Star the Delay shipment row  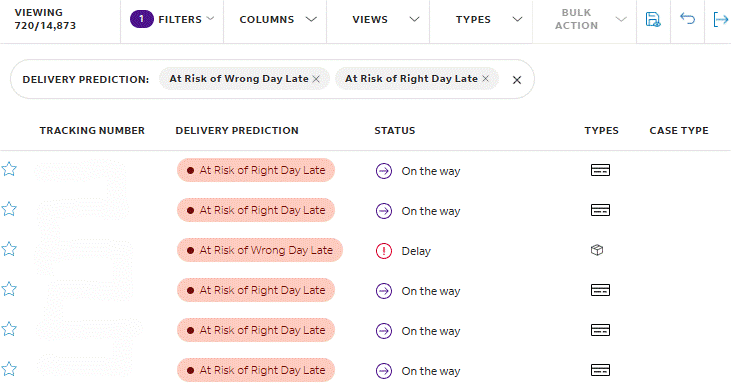[x=9, y=249]
